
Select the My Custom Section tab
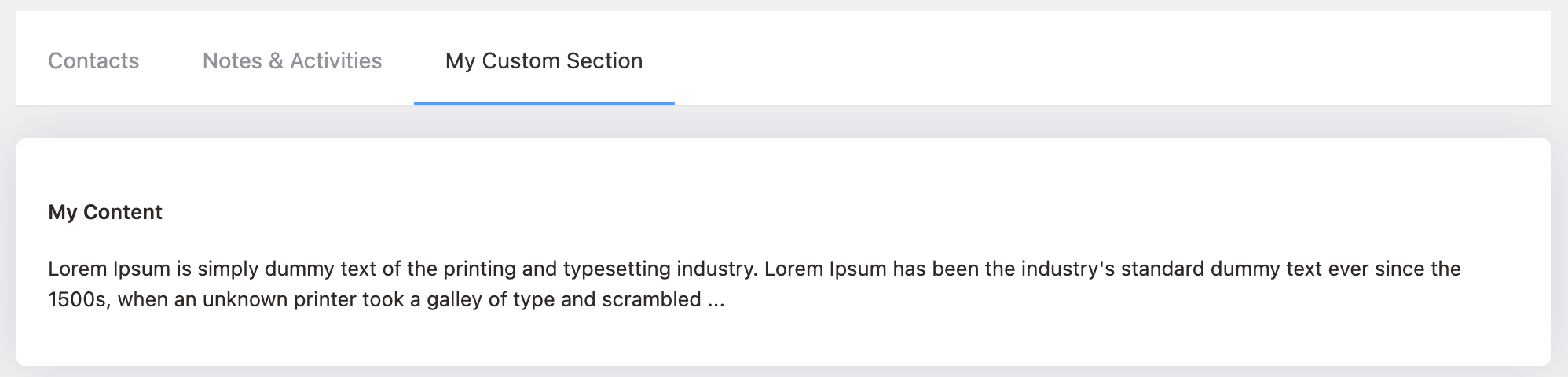pyautogui.click(x=544, y=60)
